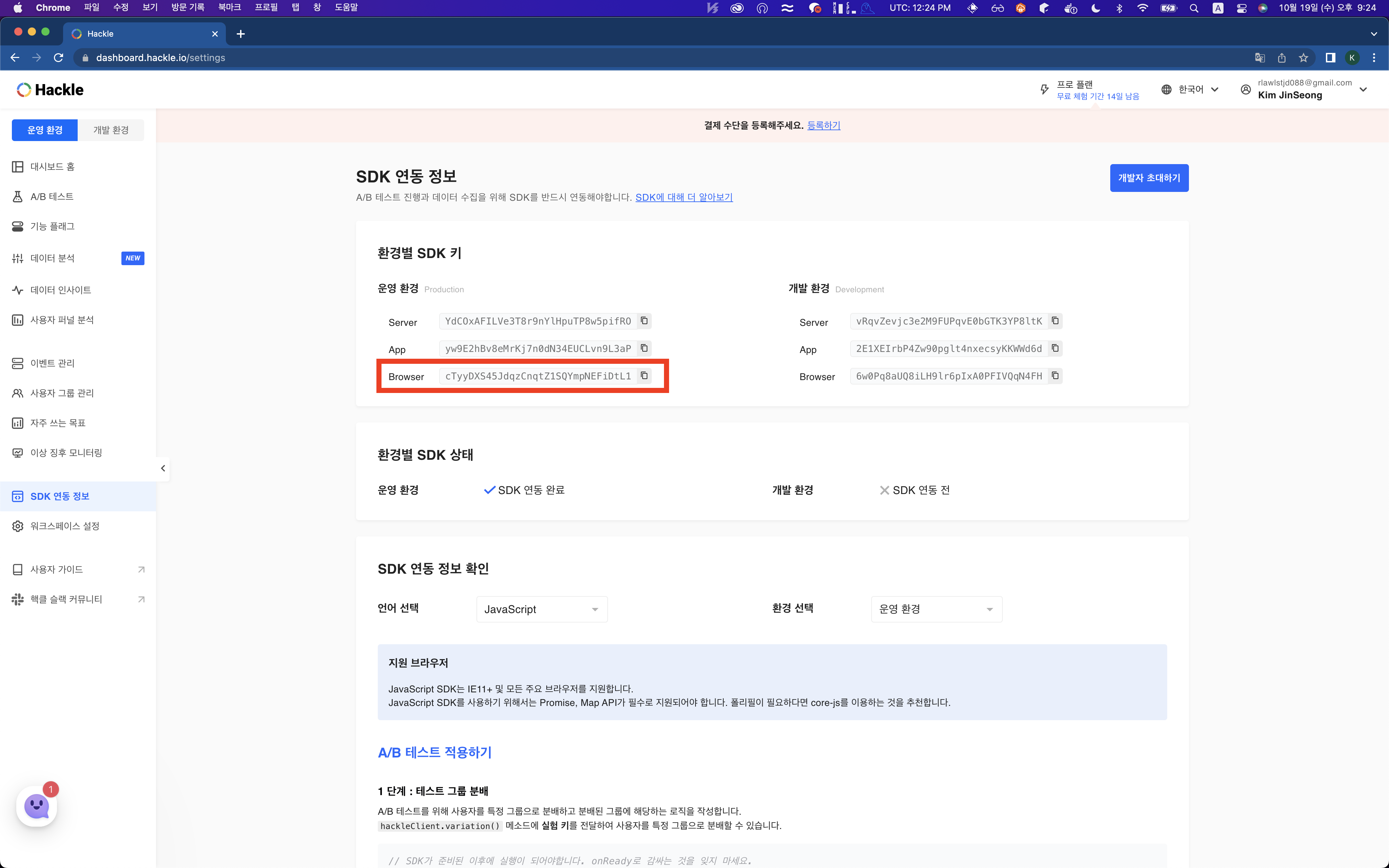Copy the production Server SDK key

[644, 321]
